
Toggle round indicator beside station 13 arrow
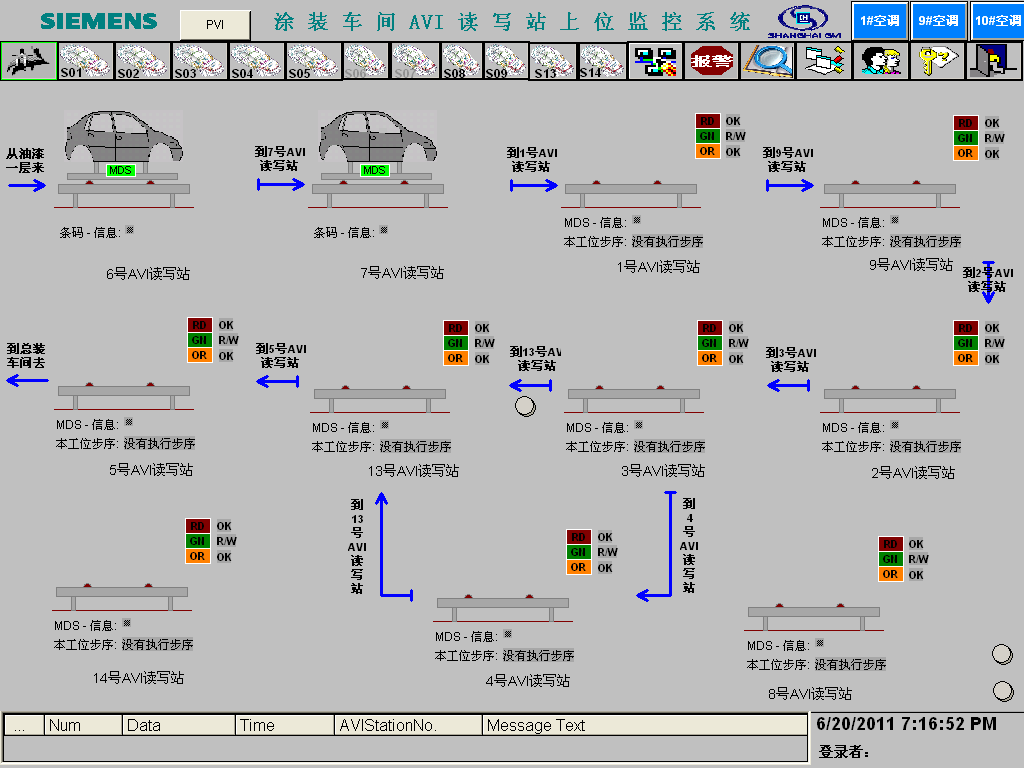[526, 406]
